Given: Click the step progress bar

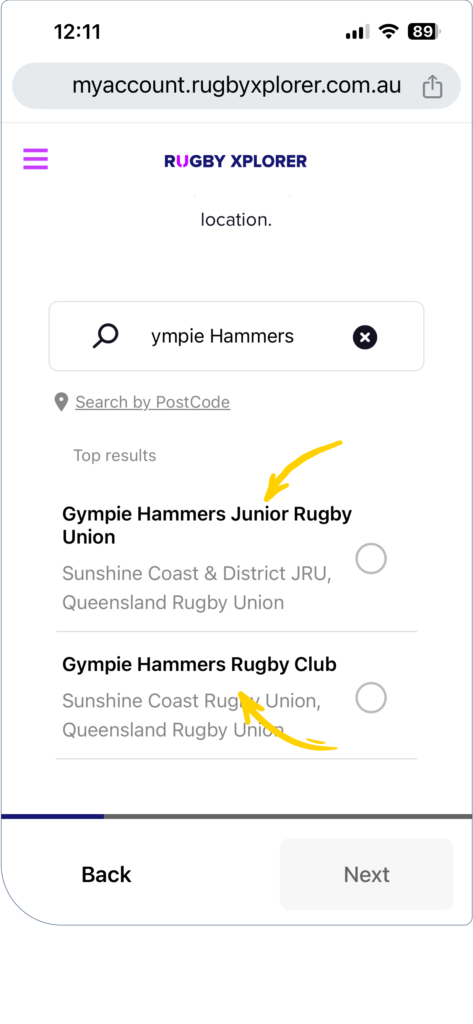Looking at the screenshot, I should (236, 816).
